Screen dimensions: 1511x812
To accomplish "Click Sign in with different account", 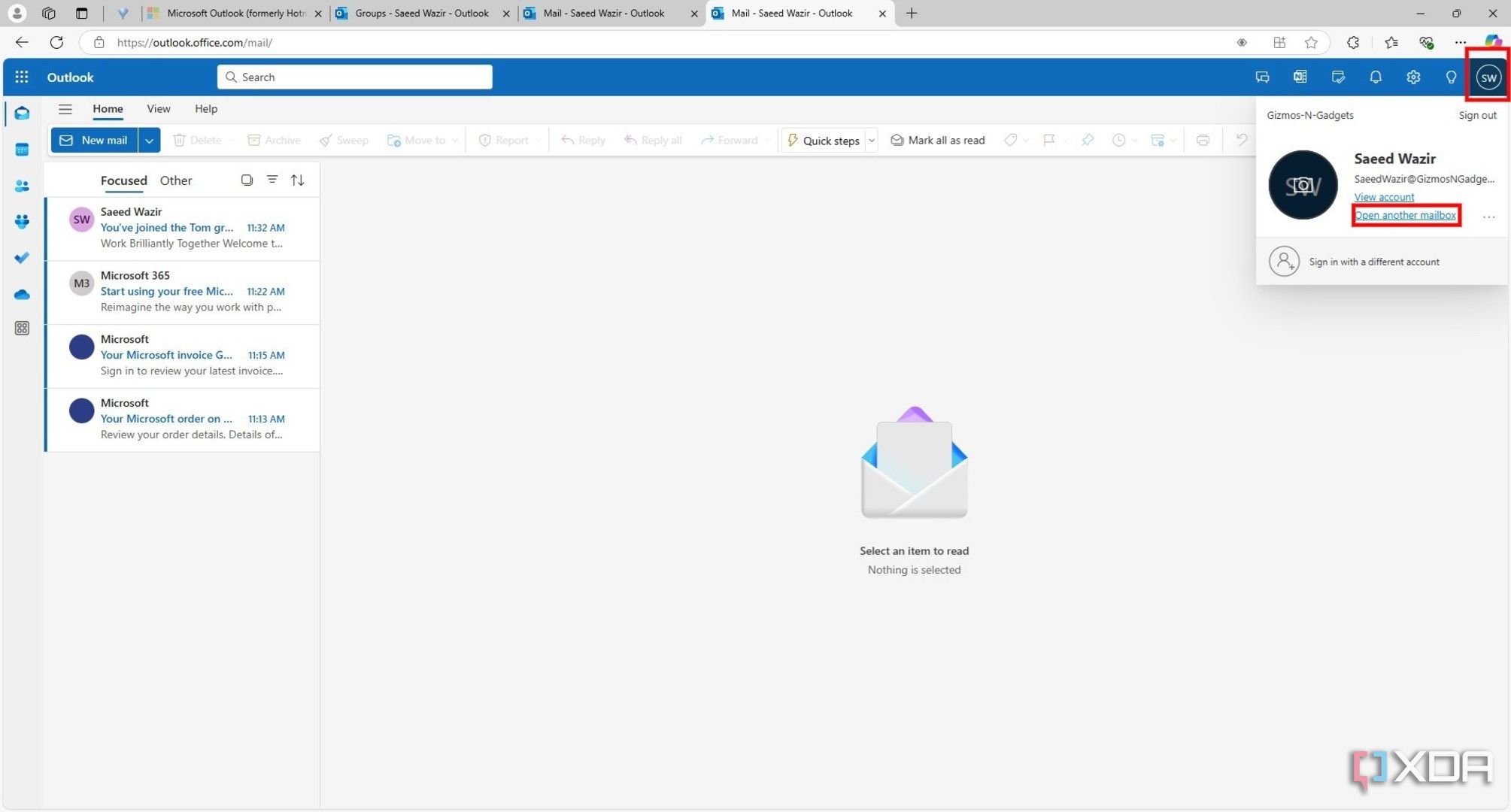I will (x=1374, y=261).
